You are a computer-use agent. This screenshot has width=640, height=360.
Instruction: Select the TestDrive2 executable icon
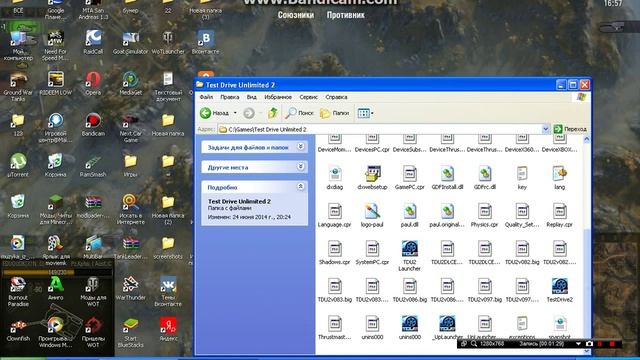560,286
